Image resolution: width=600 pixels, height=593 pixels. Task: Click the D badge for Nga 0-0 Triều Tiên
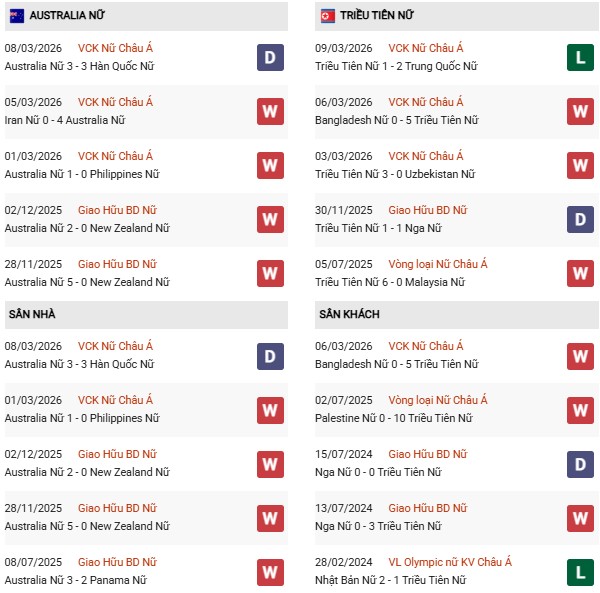[579, 463]
